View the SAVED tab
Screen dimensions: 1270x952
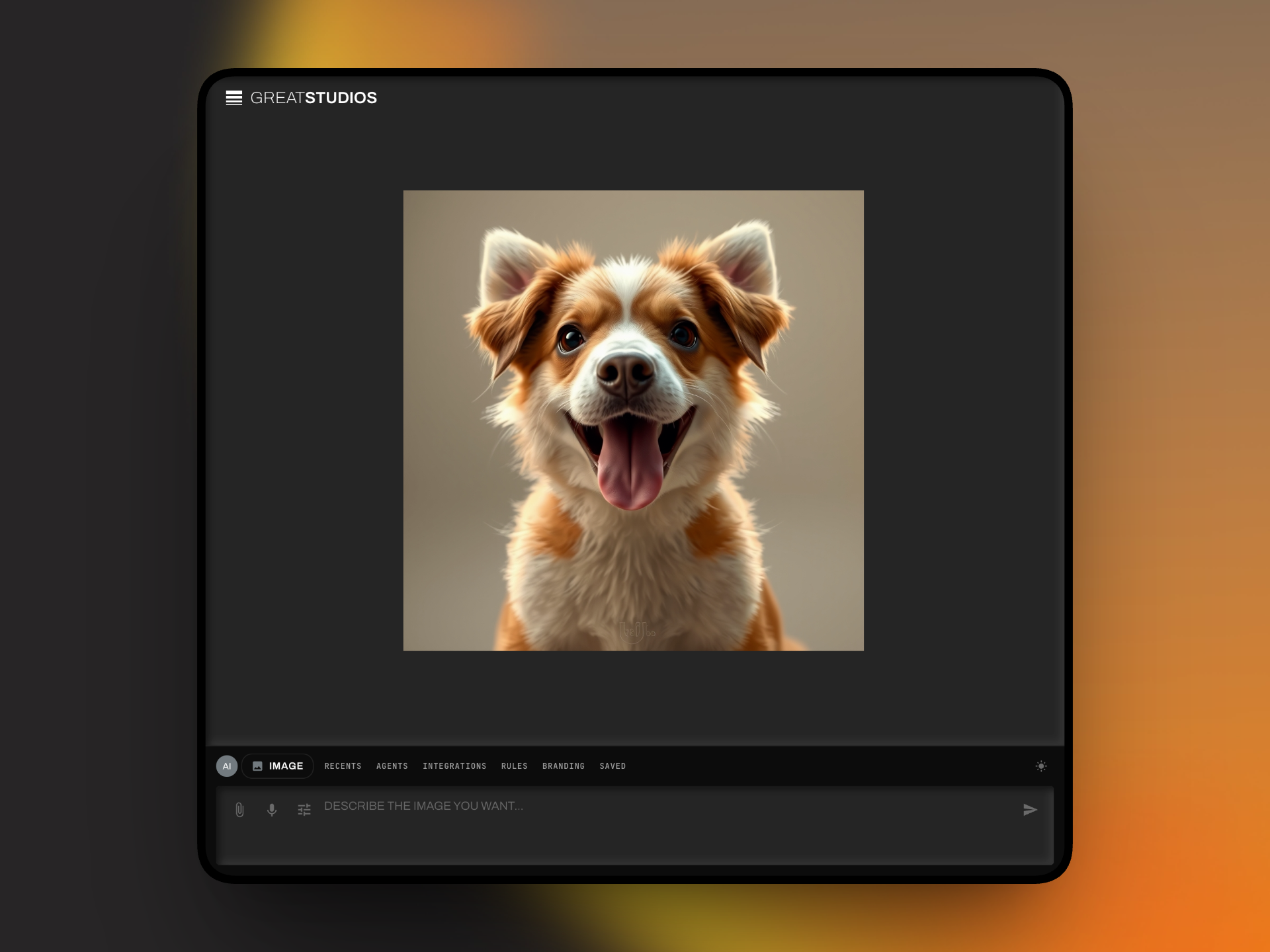click(x=613, y=766)
